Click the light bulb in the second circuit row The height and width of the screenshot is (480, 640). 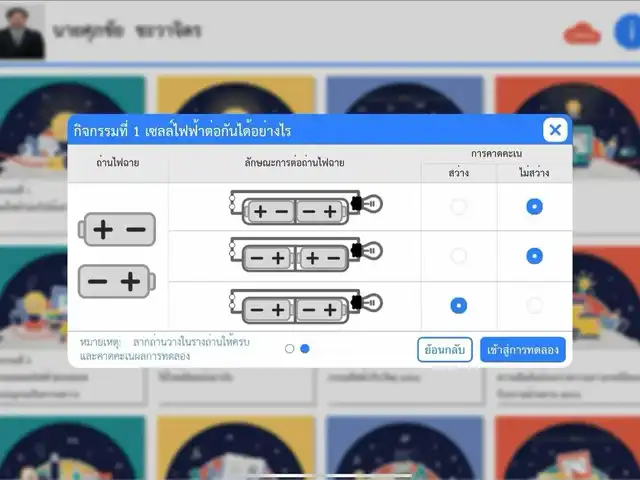(x=367, y=253)
